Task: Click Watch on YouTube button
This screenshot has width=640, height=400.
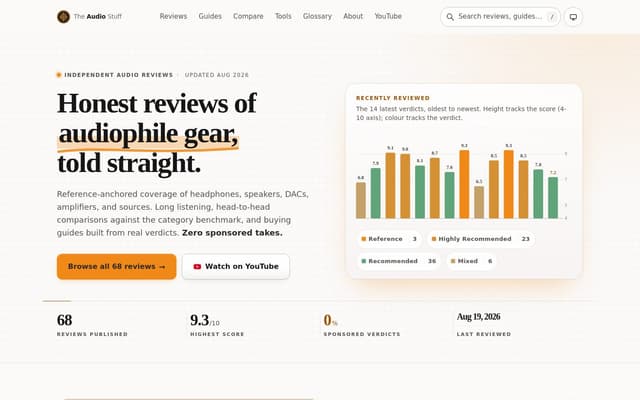Action: [x=236, y=267]
